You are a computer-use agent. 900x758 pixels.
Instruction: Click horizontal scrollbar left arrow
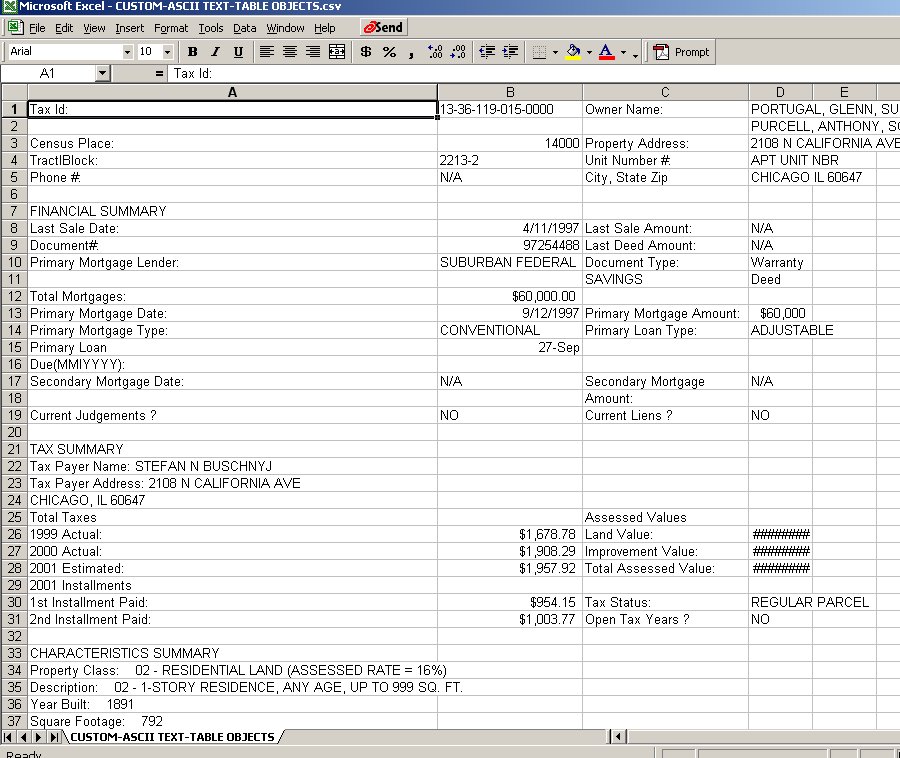[x=618, y=737]
